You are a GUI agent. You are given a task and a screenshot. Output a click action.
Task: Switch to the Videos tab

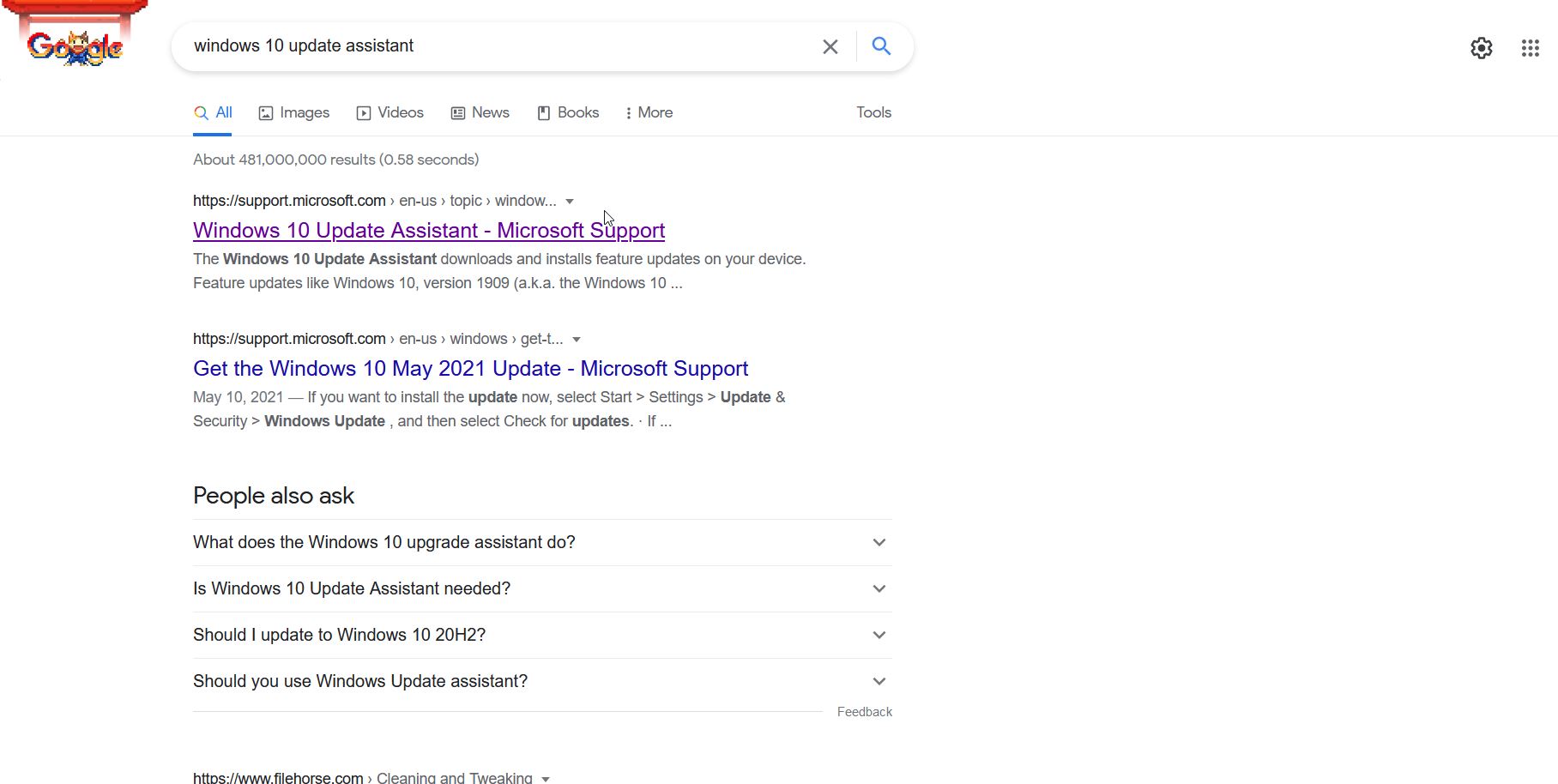[390, 113]
